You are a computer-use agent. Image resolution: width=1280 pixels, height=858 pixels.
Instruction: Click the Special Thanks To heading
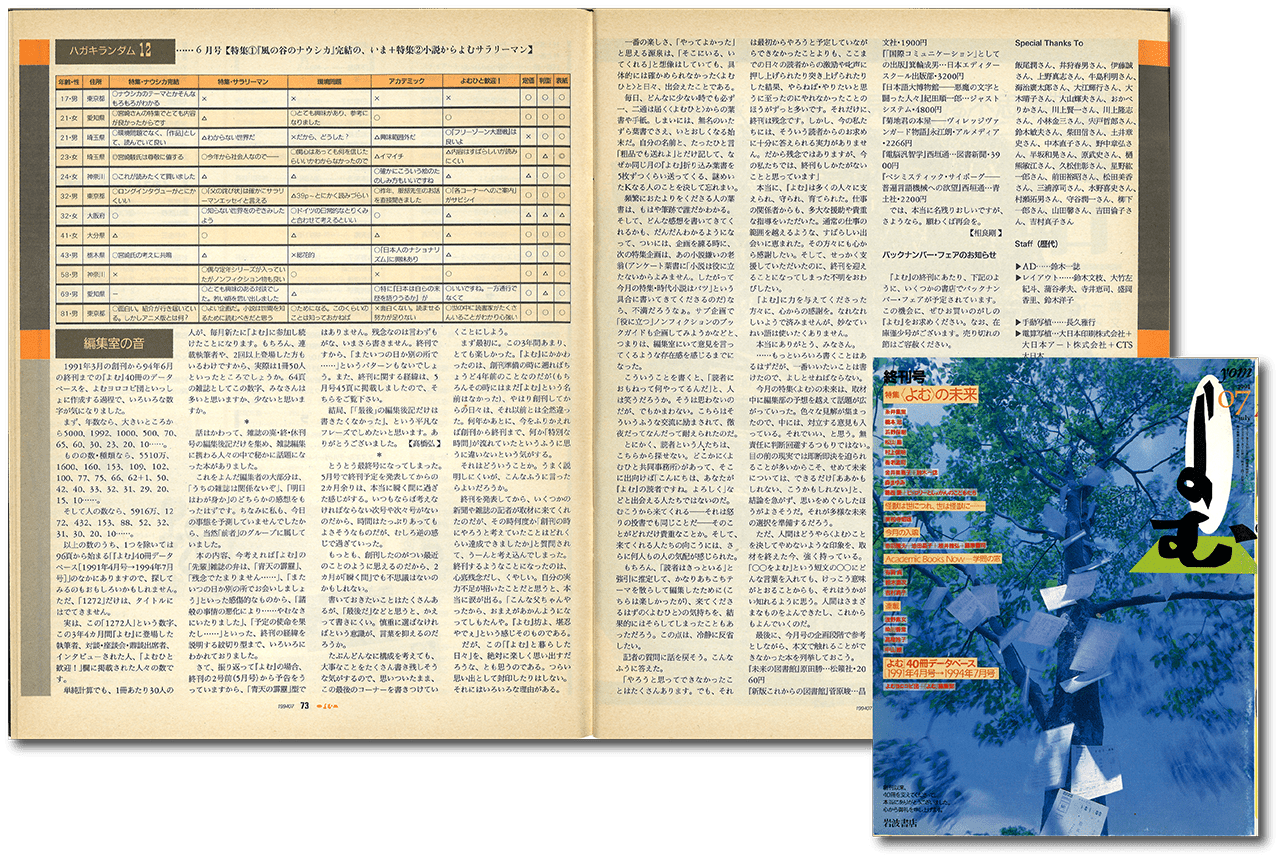click(x=1048, y=43)
